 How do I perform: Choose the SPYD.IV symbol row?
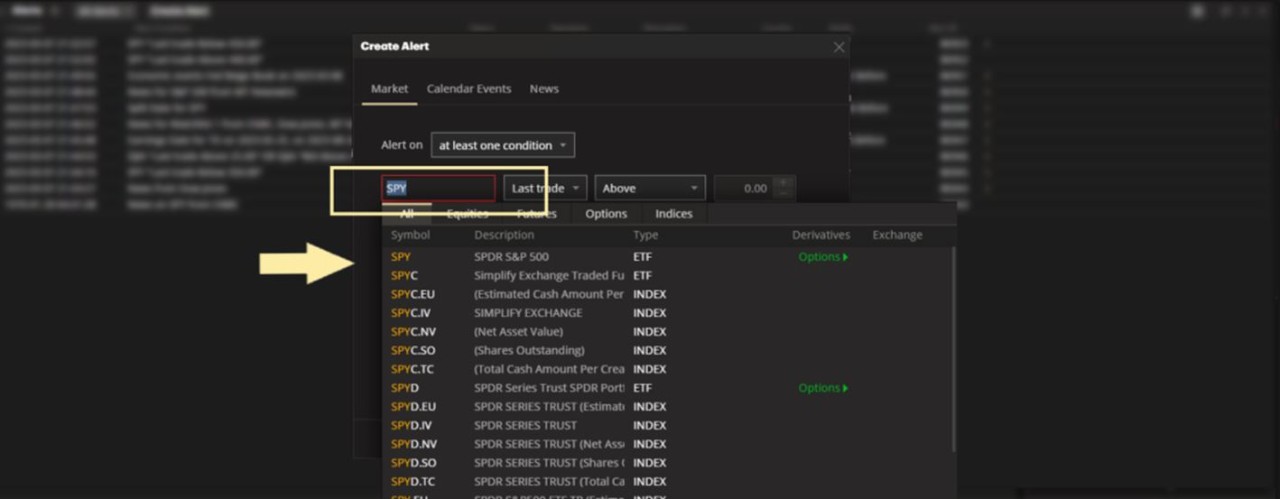coord(668,425)
